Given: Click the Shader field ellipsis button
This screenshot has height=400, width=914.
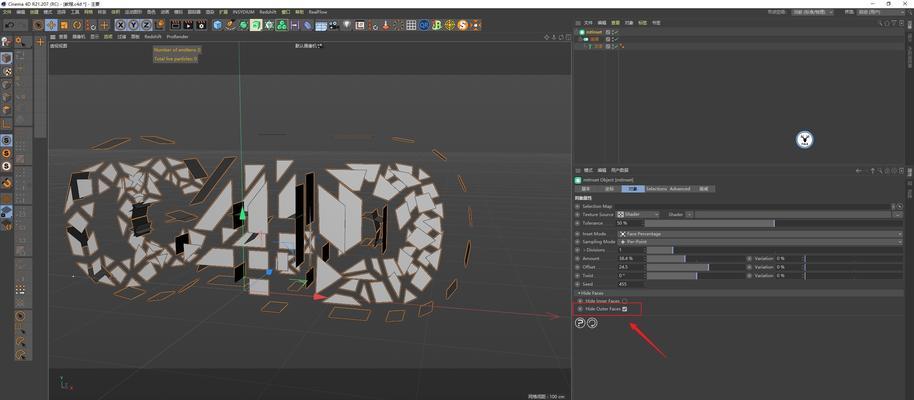Looking at the screenshot, I should [898, 215].
